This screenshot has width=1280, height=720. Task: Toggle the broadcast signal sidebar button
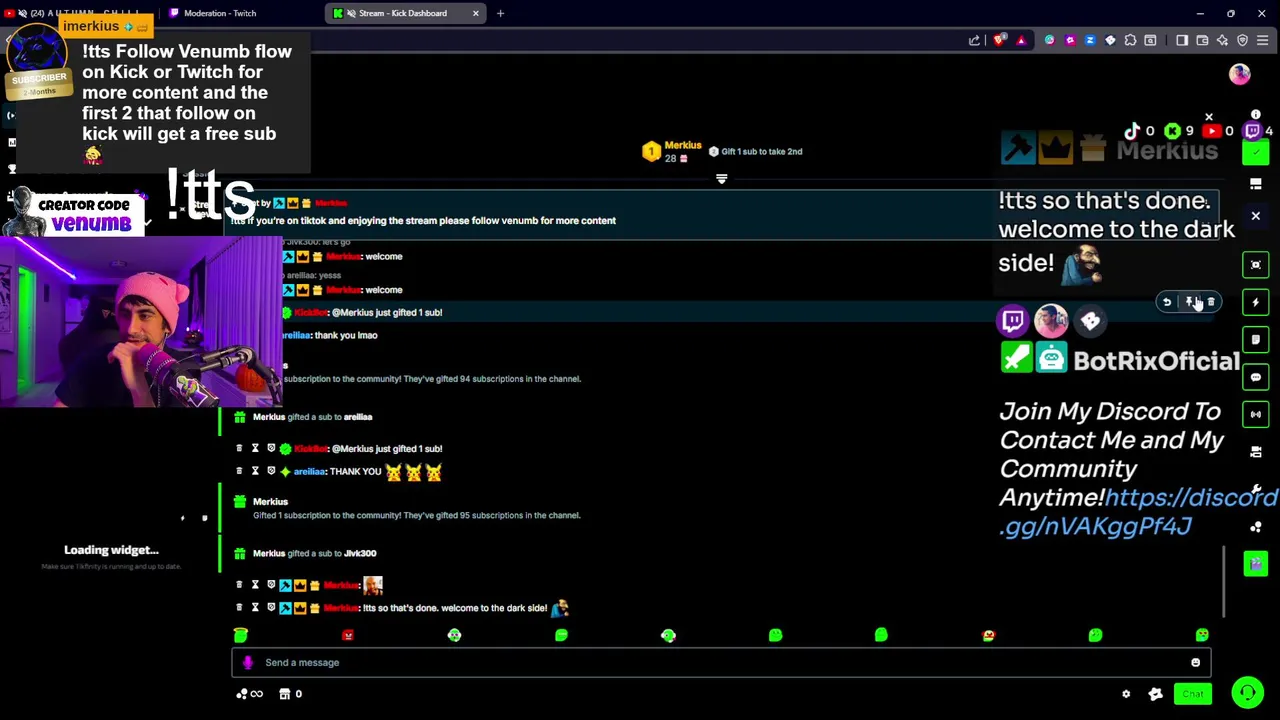(x=1256, y=414)
